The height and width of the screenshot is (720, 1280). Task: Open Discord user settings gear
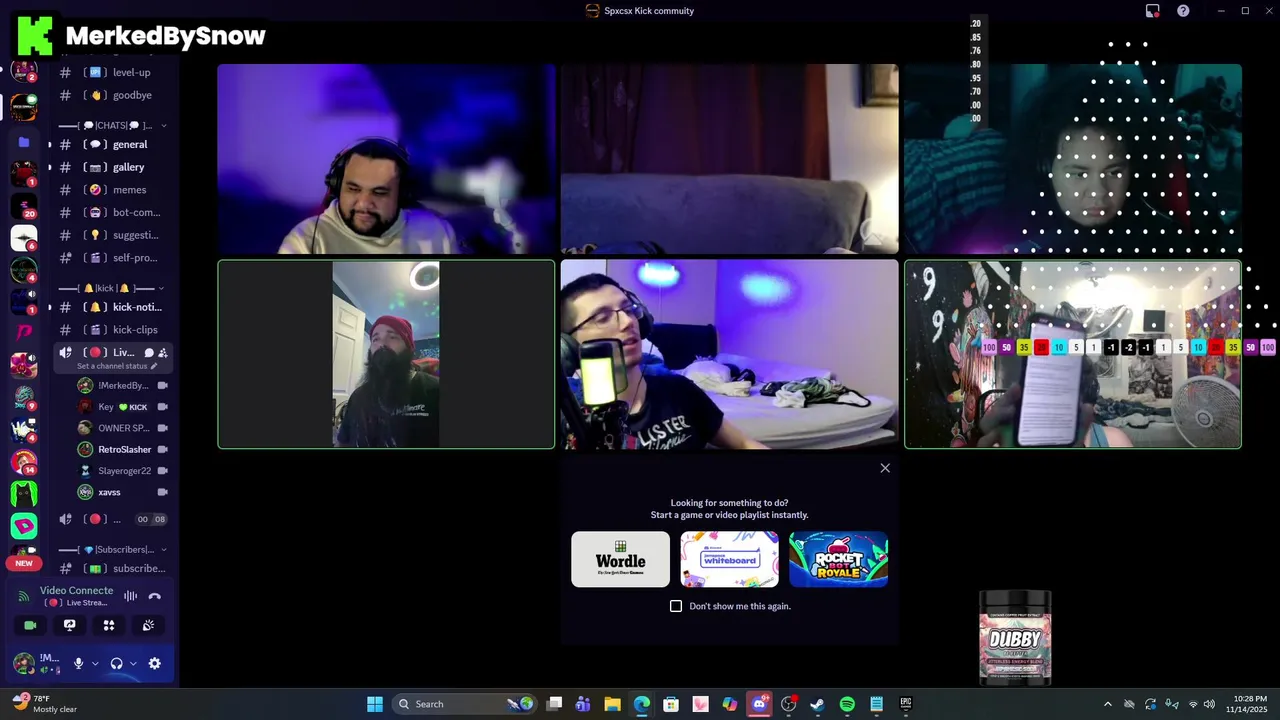coord(154,663)
